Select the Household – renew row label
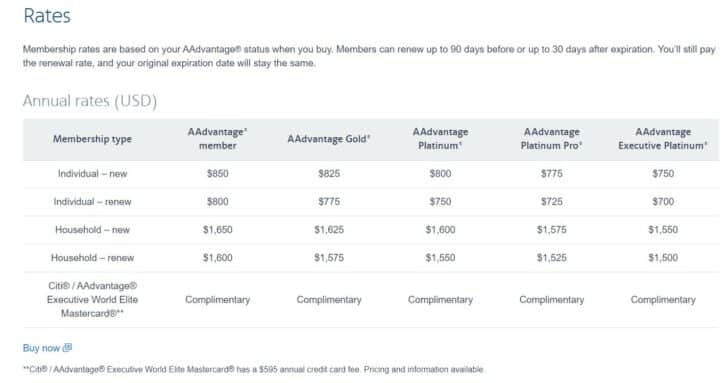728x383 pixels. coord(92,258)
